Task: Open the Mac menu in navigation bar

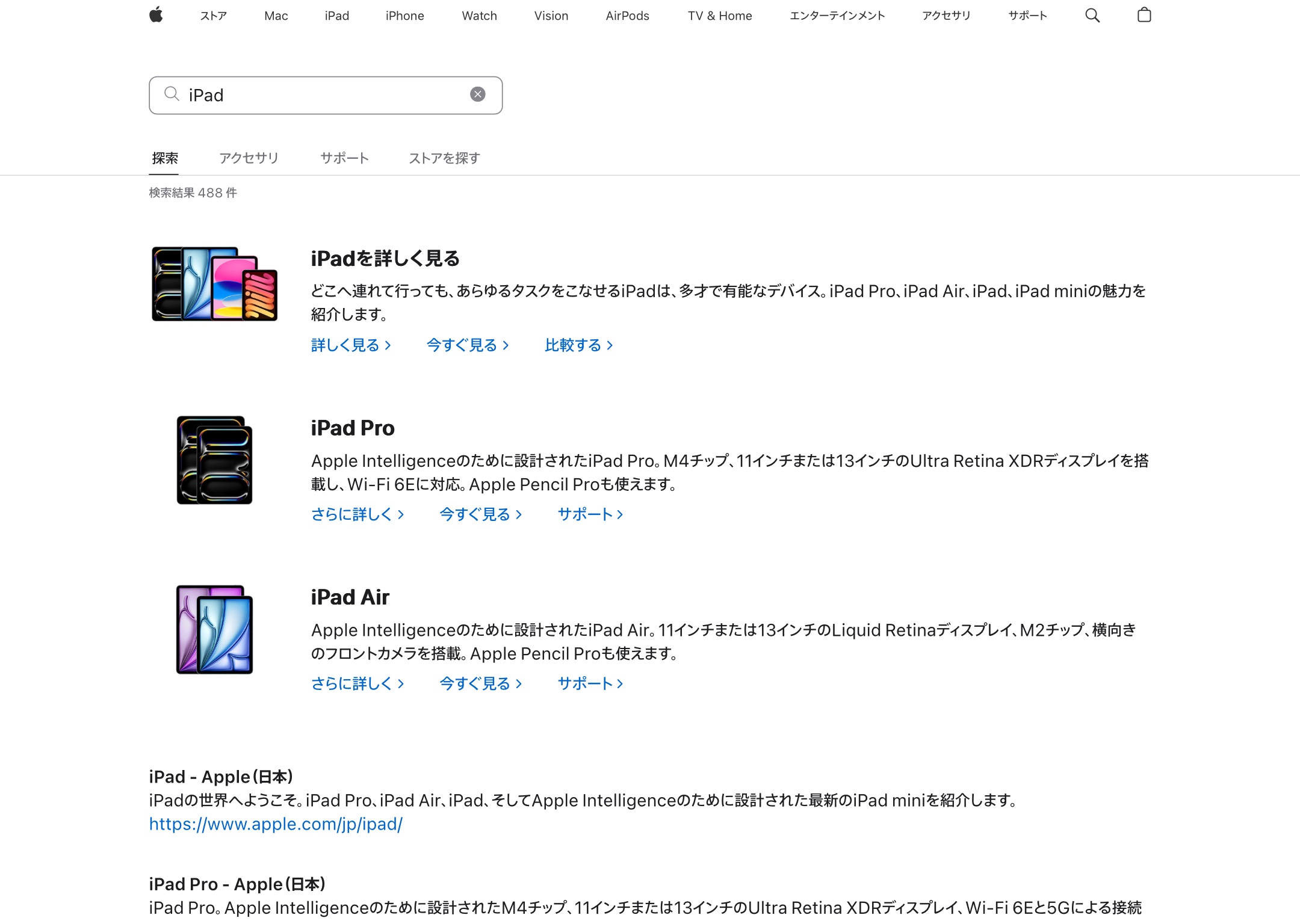Action: click(x=276, y=16)
